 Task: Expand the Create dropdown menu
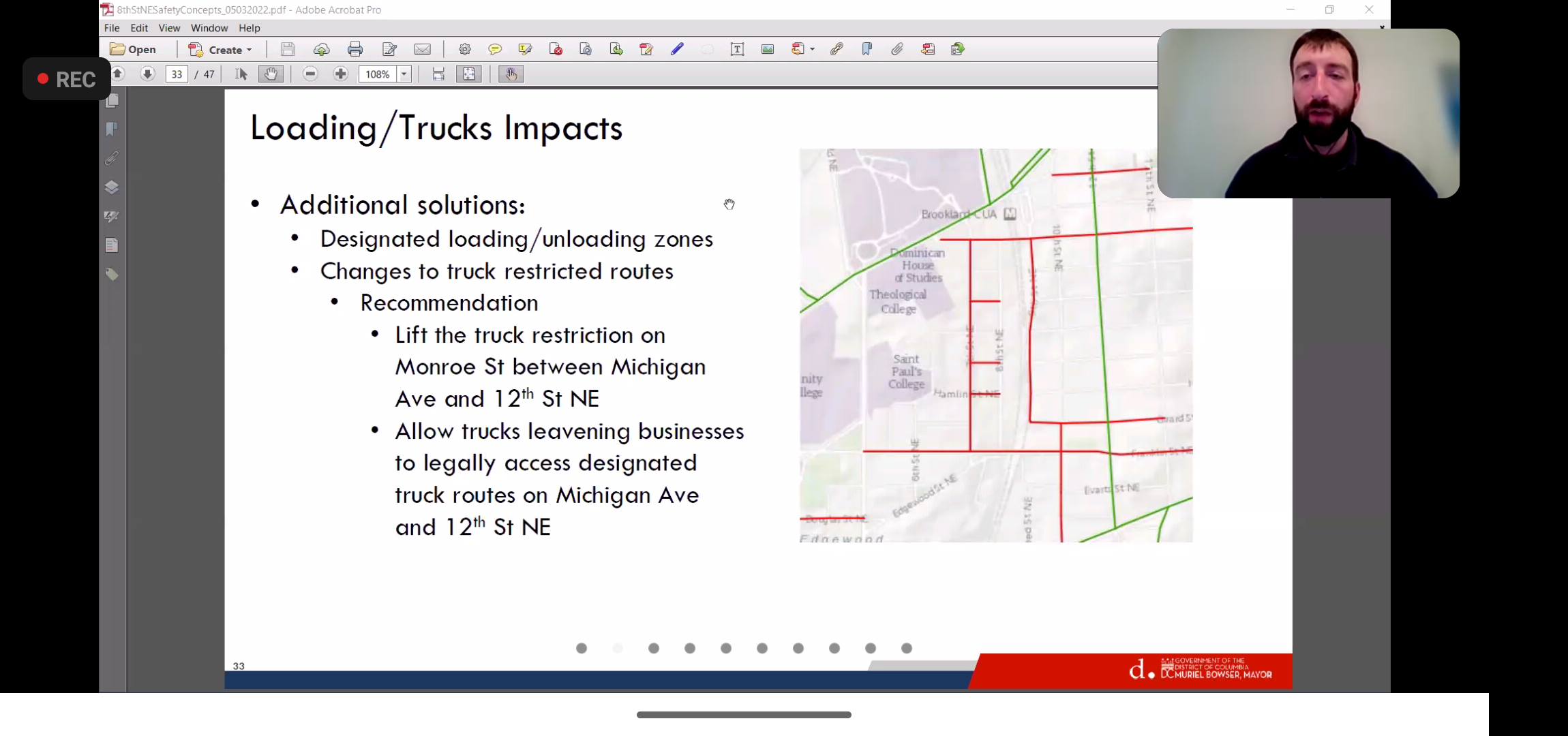(250, 50)
